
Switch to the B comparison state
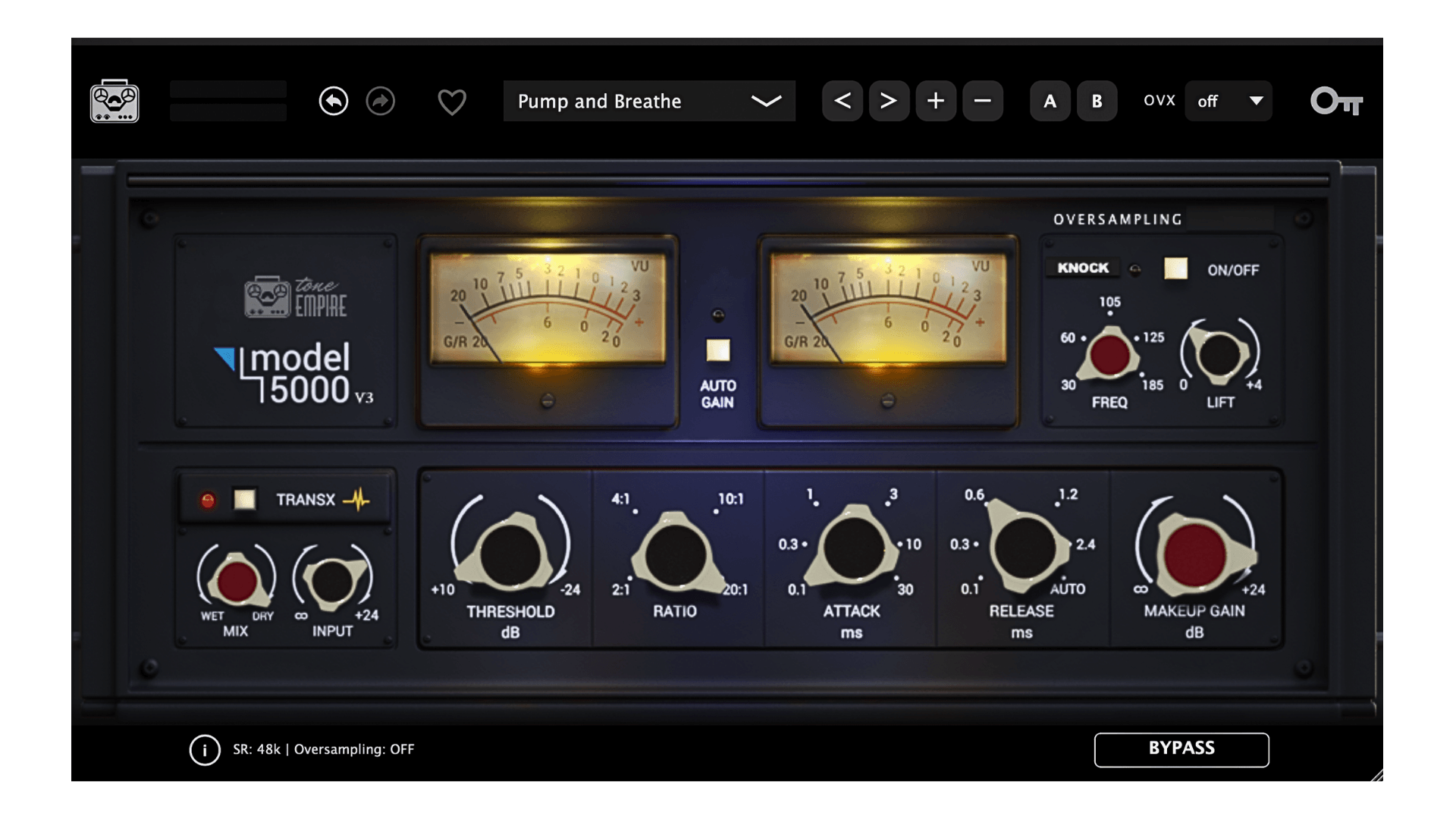[x=1097, y=101]
